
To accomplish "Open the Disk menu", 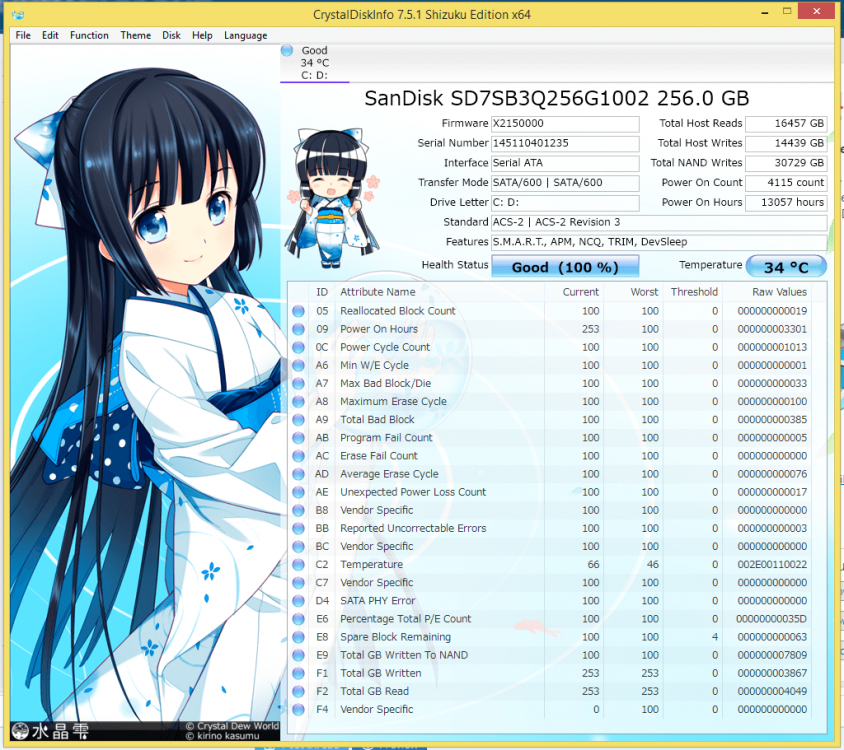I will [171, 36].
